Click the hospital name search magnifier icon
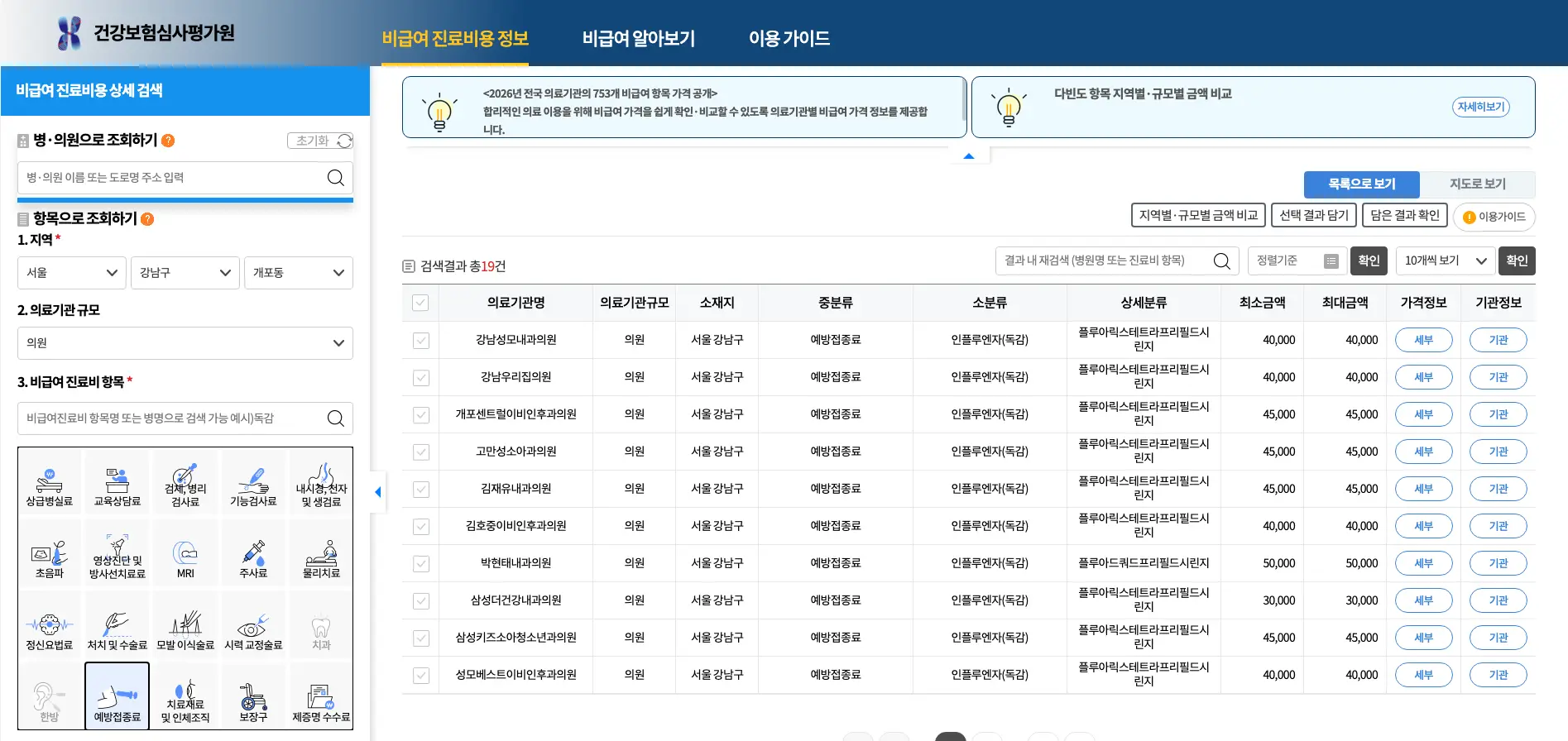The width and height of the screenshot is (1568, 741). (335, 178)
